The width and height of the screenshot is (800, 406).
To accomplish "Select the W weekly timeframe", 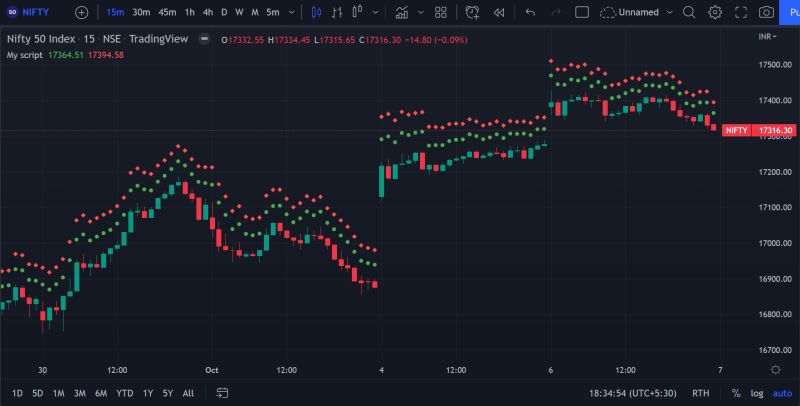I will click(239, 12).
